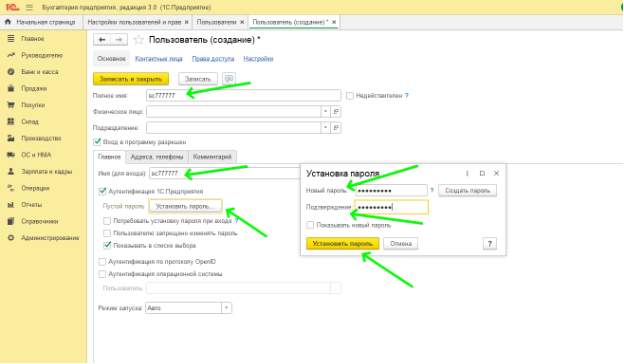Open Производство section in sidebar
This screenshot has height=364, width=624.
41,138
